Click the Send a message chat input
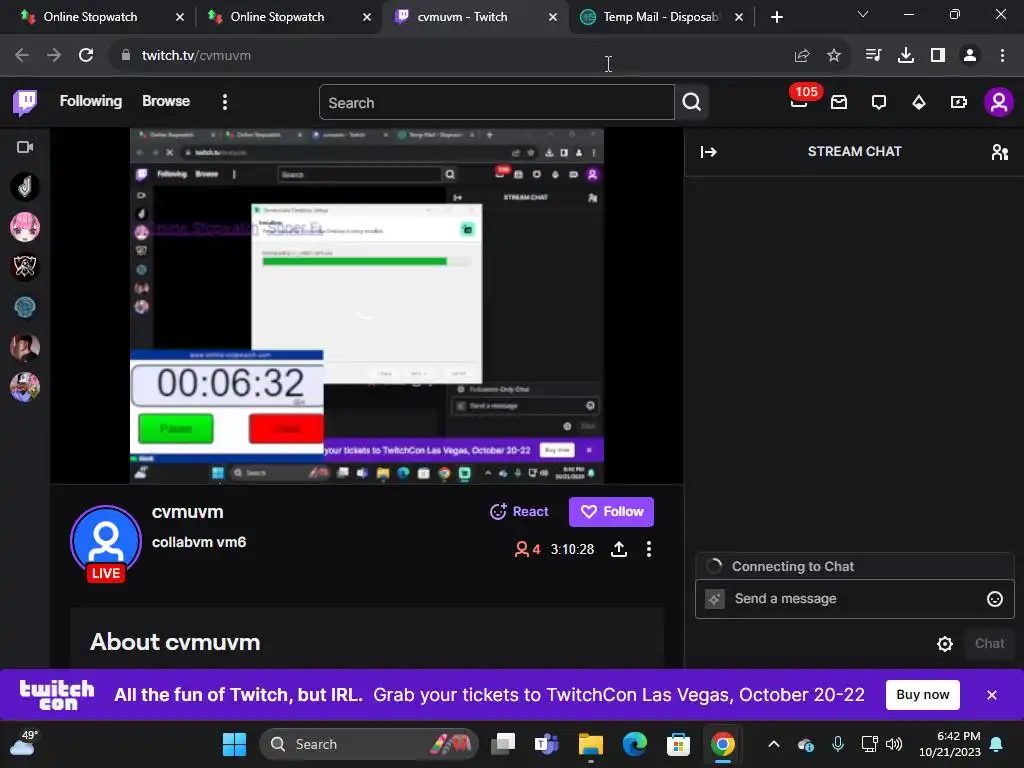Screen dimensions: 1024x768 pos(854,599)
